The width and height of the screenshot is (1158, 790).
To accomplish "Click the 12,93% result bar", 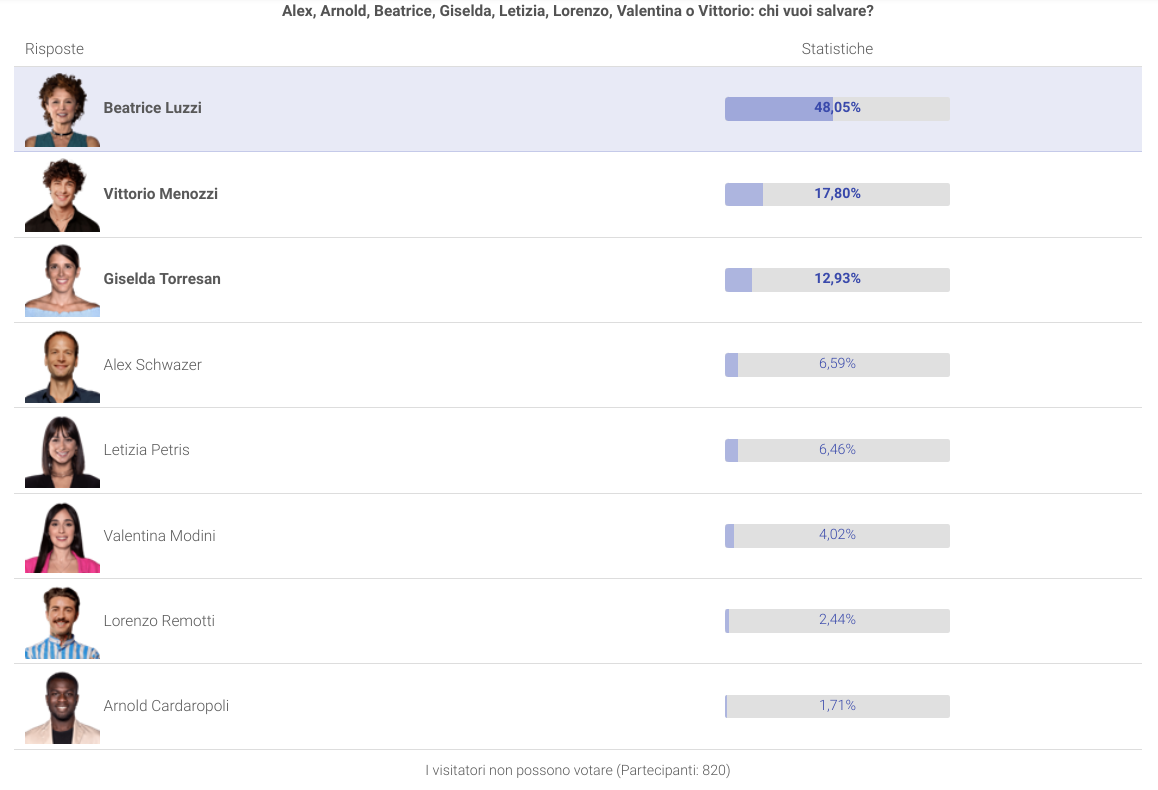I will pyautogui.click(x=837, y=279).
